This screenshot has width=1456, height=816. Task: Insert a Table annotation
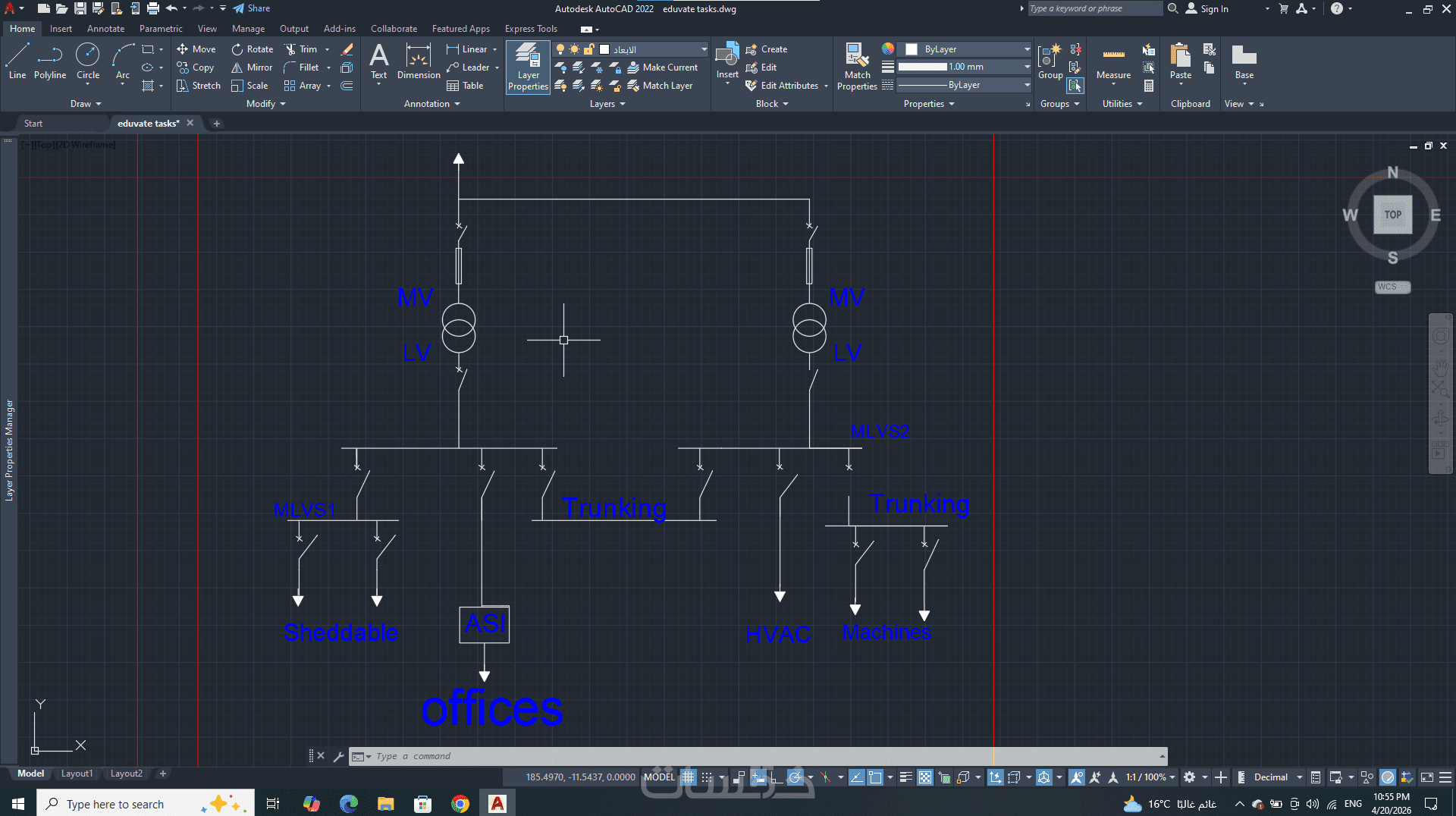(x=465, y=86)
